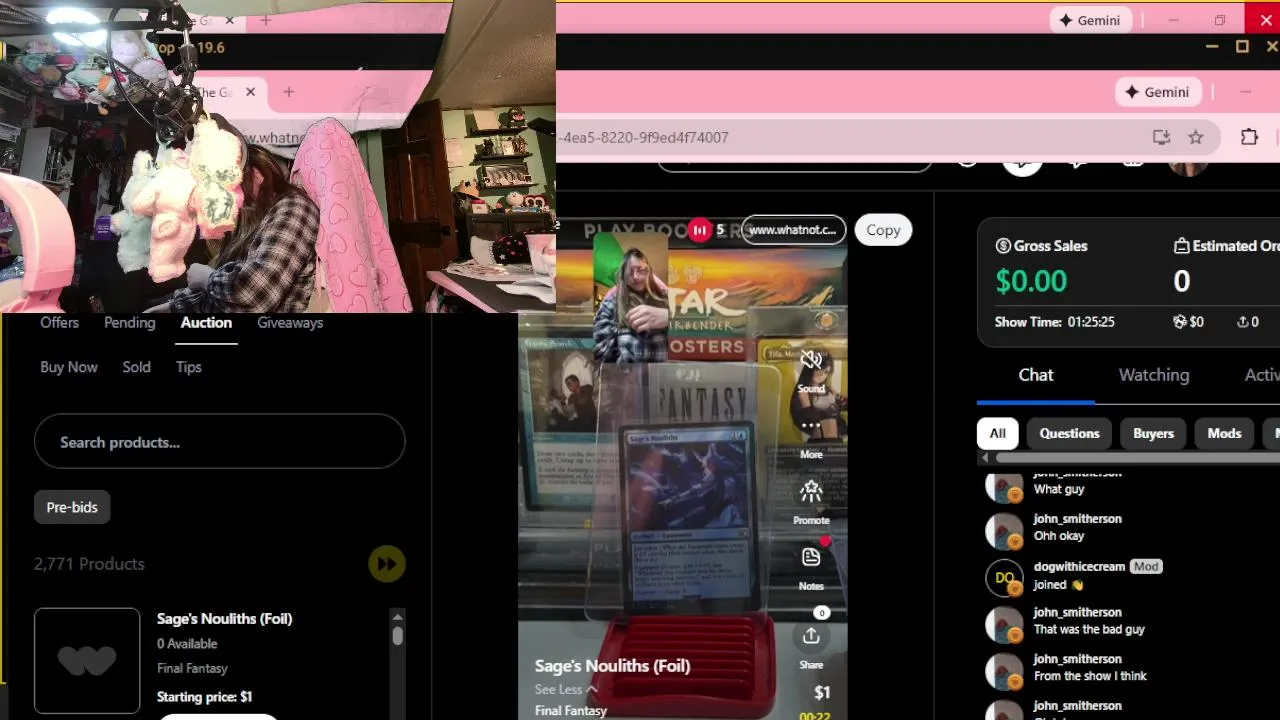Image resolution: width=1280 pixels, height=720 pixels.
Task: Close the browser tab in webcam overlay
Action: coord(250,92)
